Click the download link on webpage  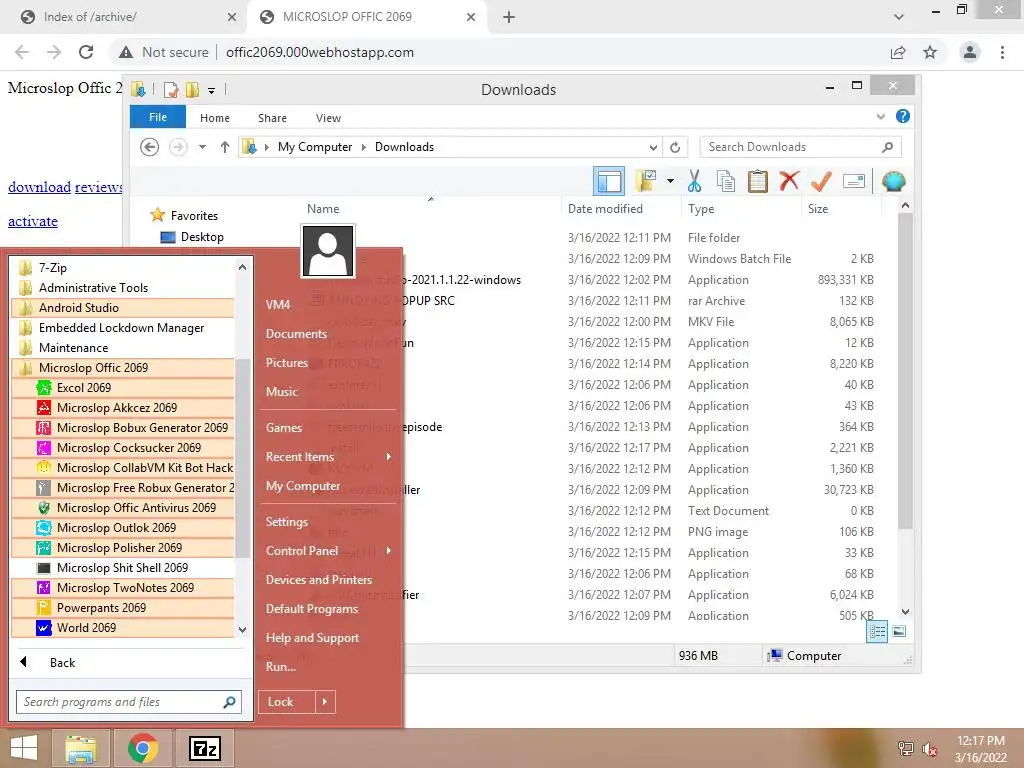click(39, 187)
